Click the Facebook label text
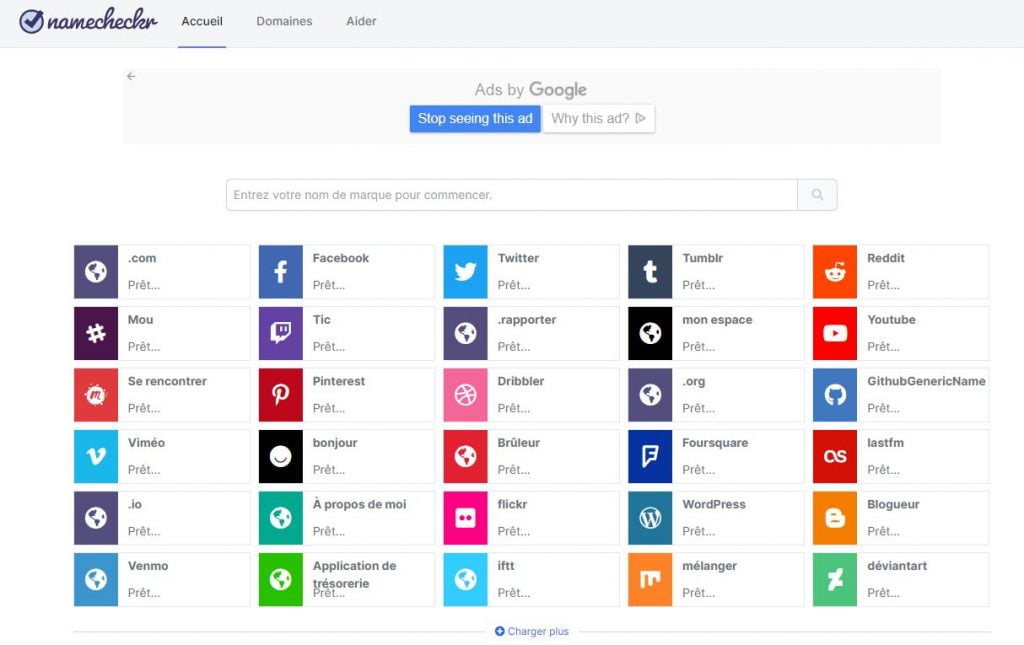Image resolution: width=1024 pixels, height=645 pixels. tap(341, 259)
